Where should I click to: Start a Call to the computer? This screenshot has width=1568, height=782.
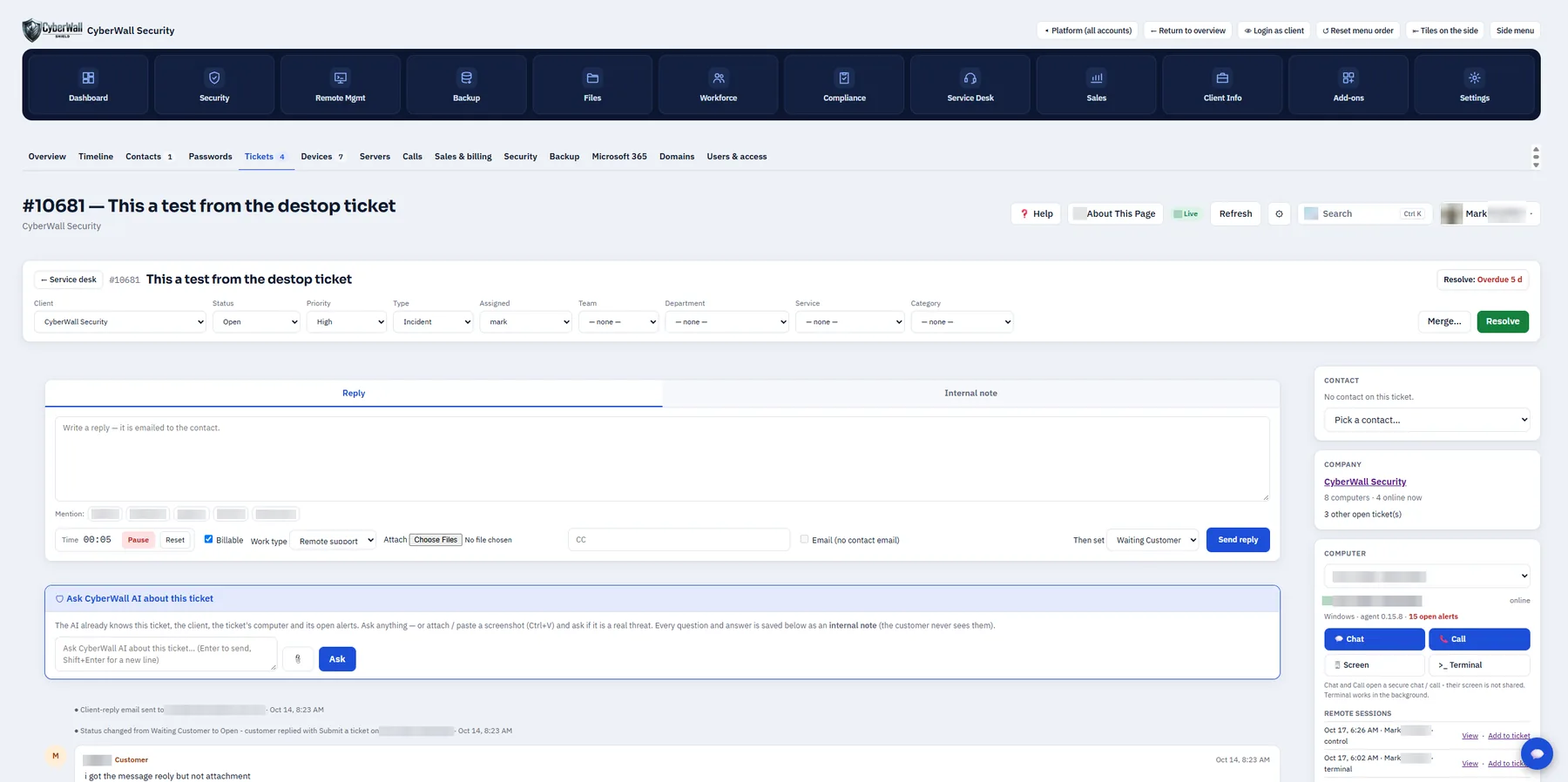(1479, 639)
